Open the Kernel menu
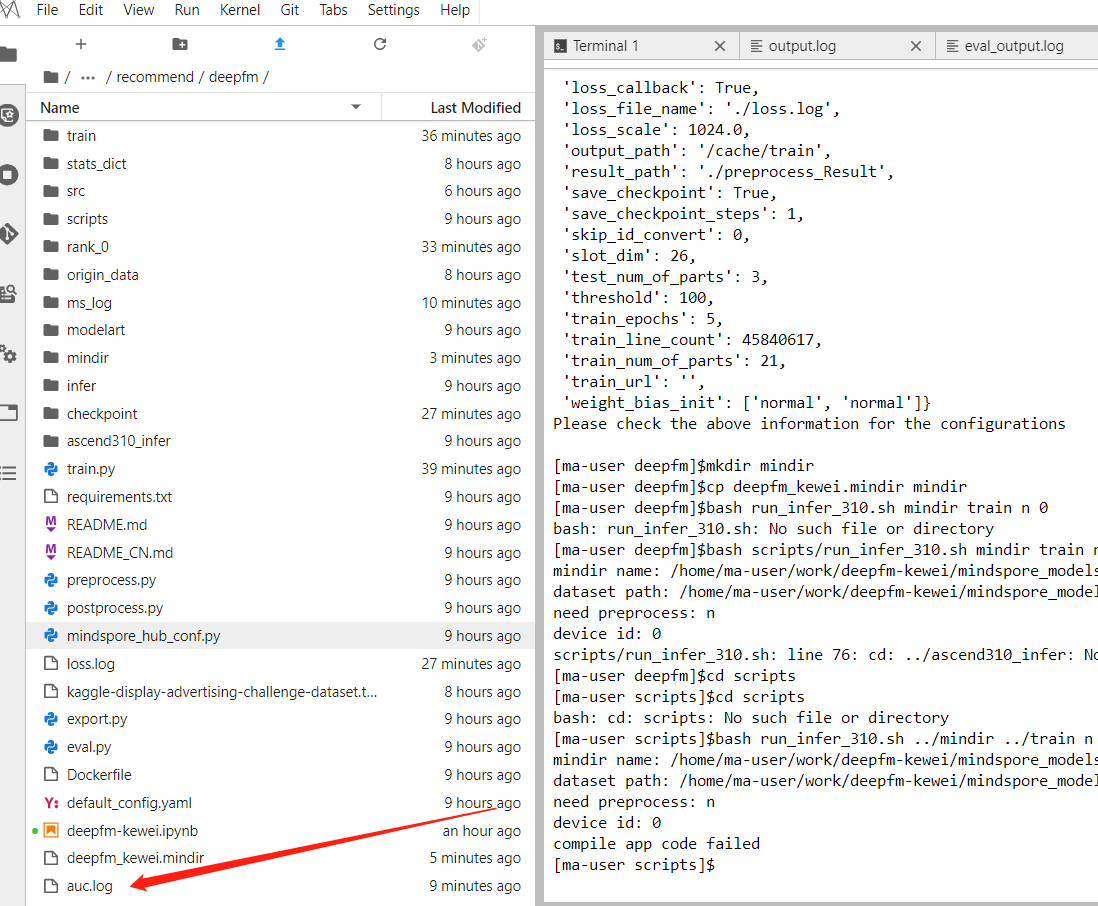This screenshot has width=1098, height=906. [239, 10]
